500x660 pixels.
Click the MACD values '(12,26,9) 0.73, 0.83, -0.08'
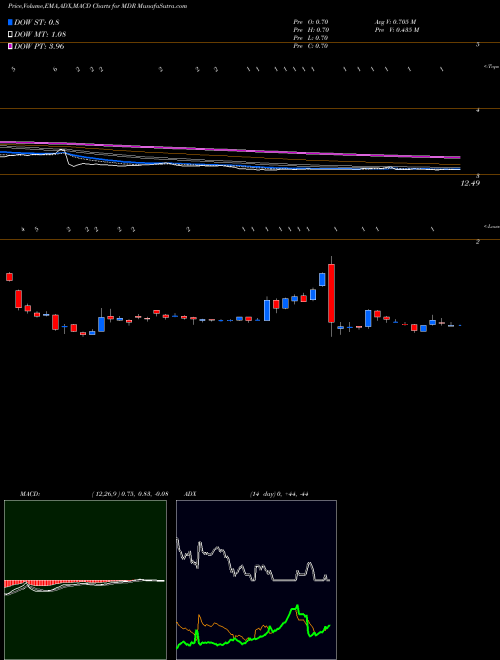(x=130, y=494)
